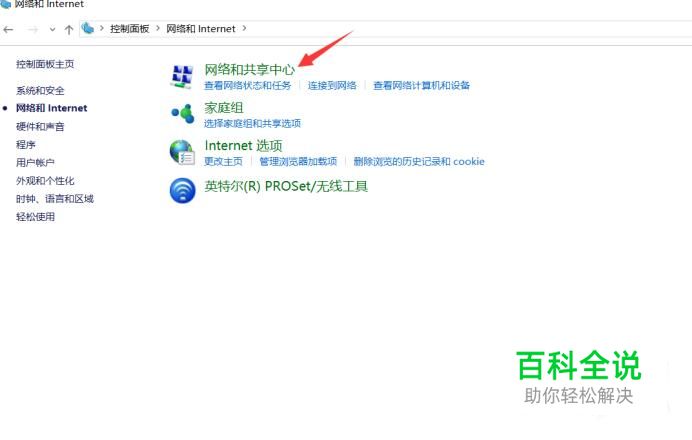Go to 控制面板主页 in sidebar
The image size is (692, 440).
click(x=45, y=64)
